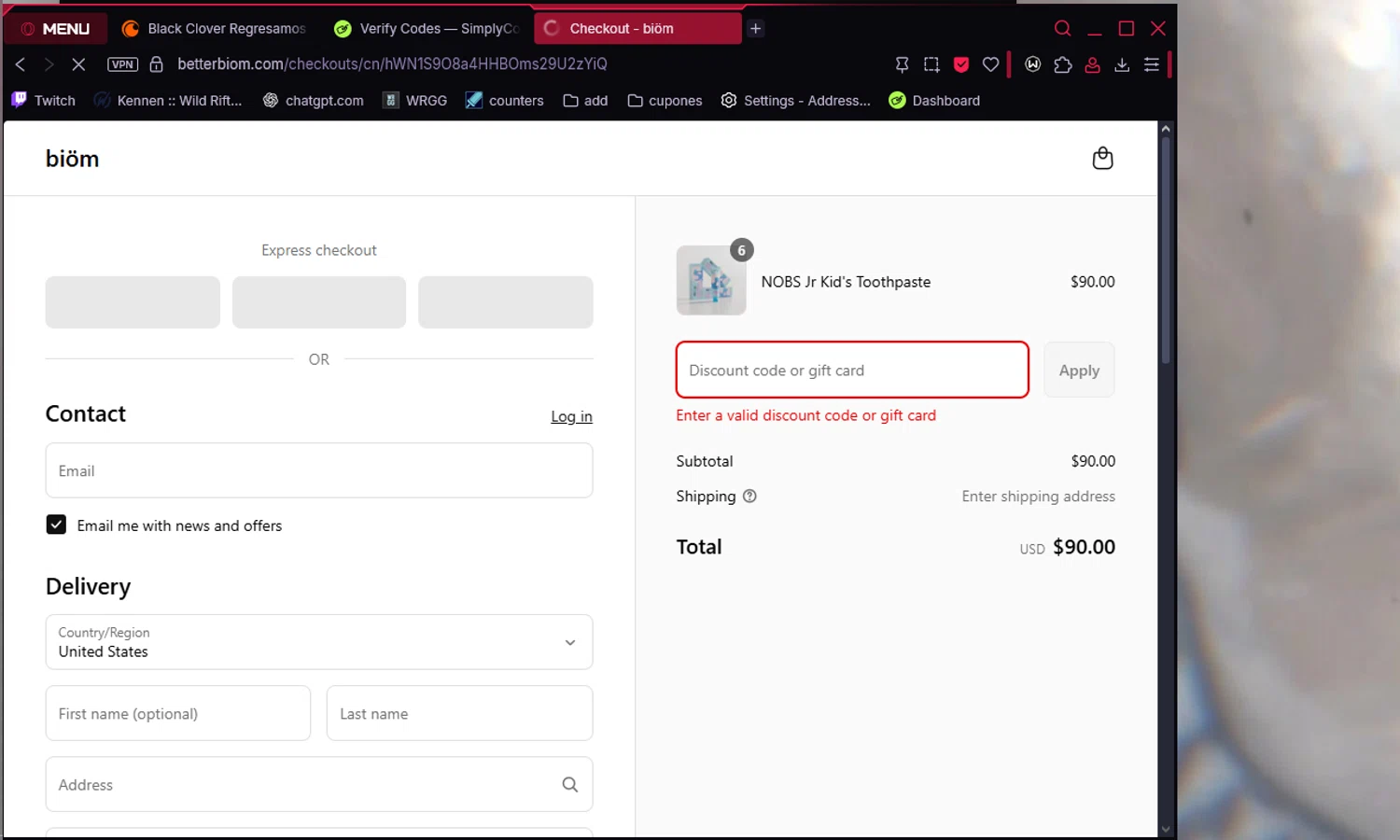Open the snapshot capture tool
The image size is (1400, 840).
coord(931,64)
